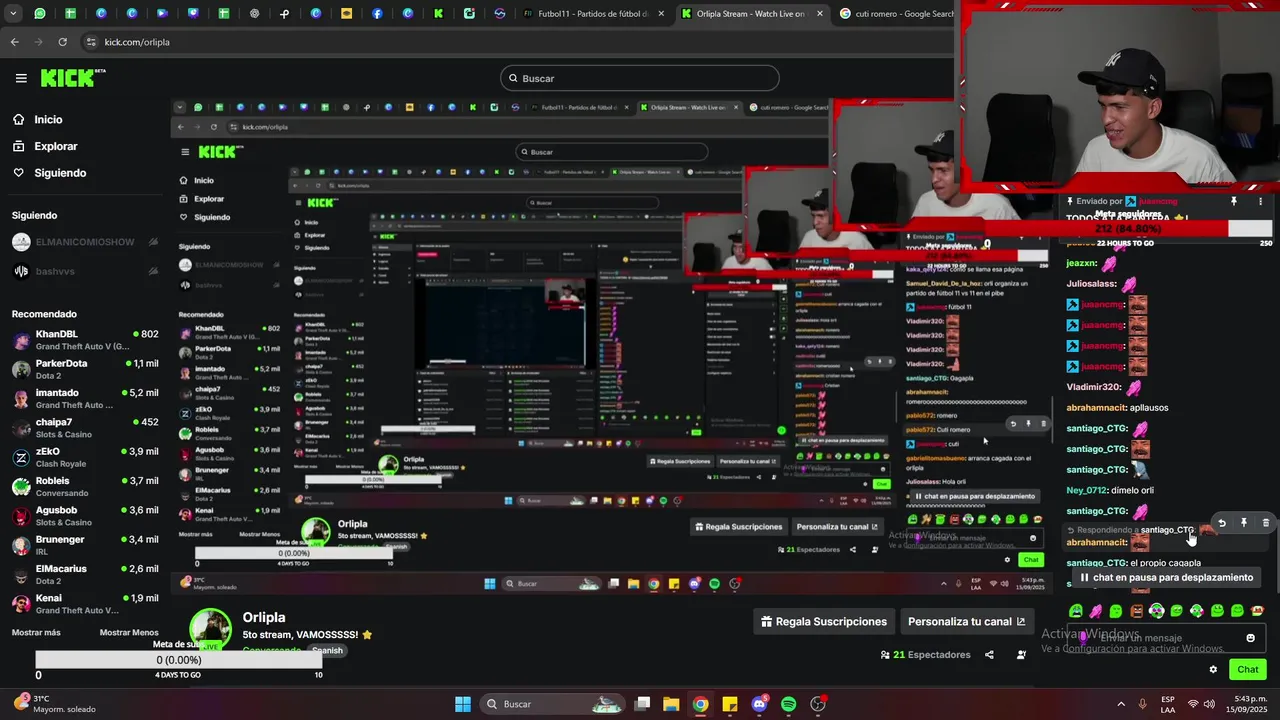Open the browser tab search dropdown
The width and height of the screenshot is (1280, 720).
pos(14,14)
